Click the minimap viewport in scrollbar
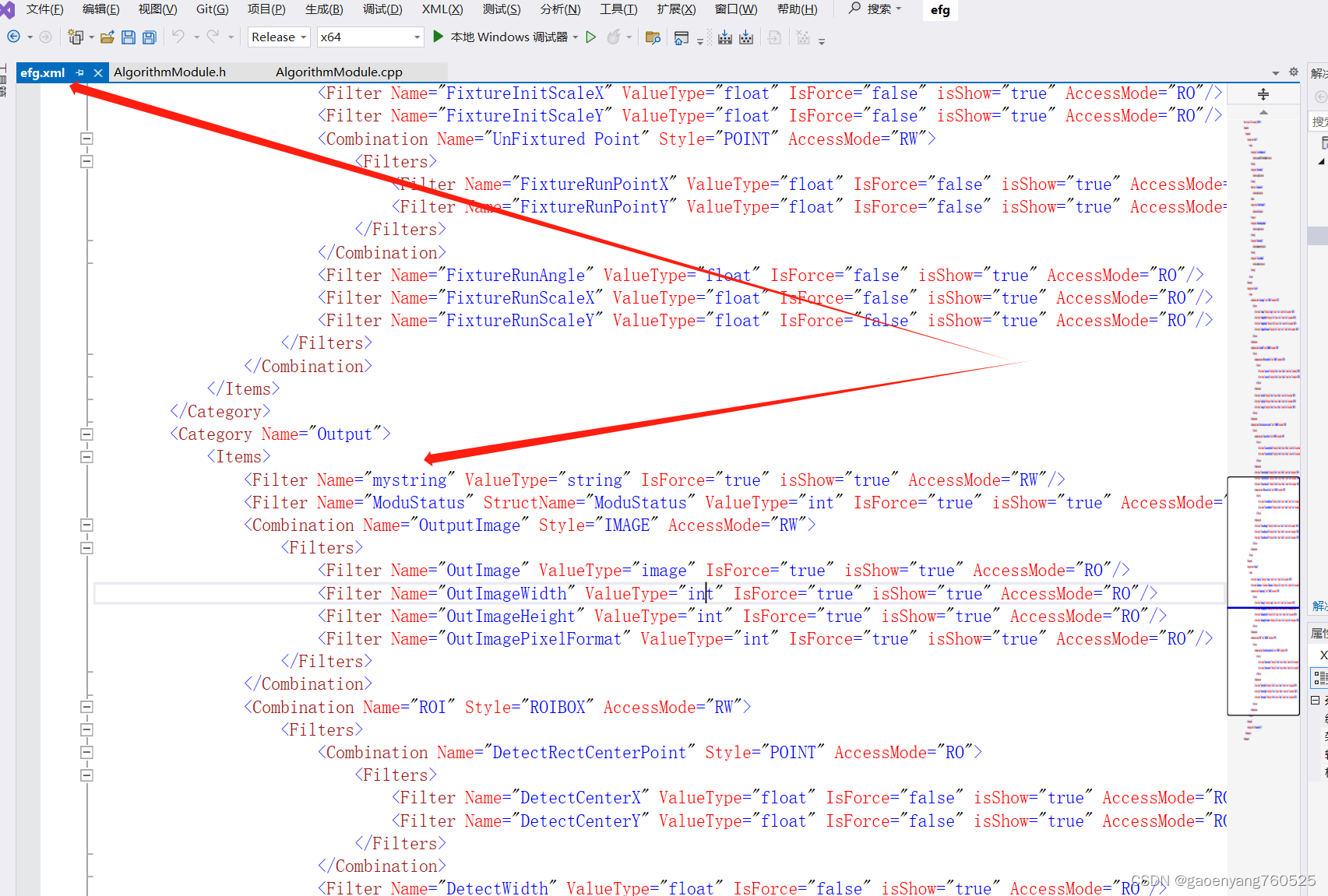Image resolution: width=1328 pixels, height=896 pixels. point(1263,596)
